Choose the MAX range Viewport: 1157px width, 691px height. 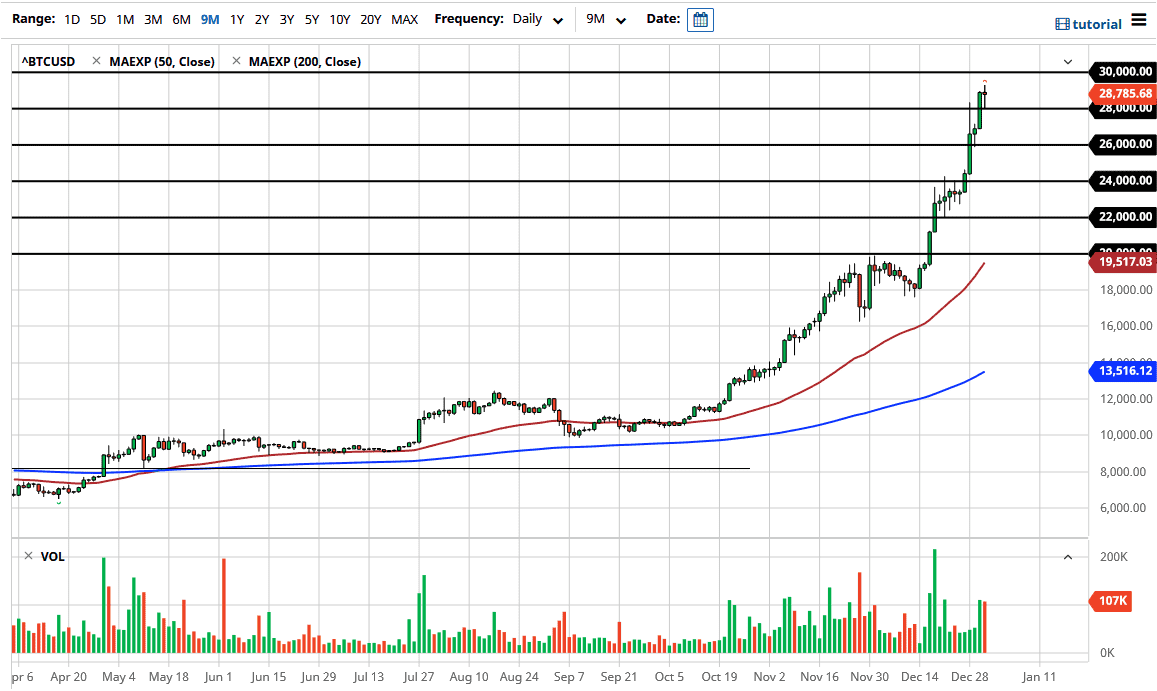(x=404, y=20)
